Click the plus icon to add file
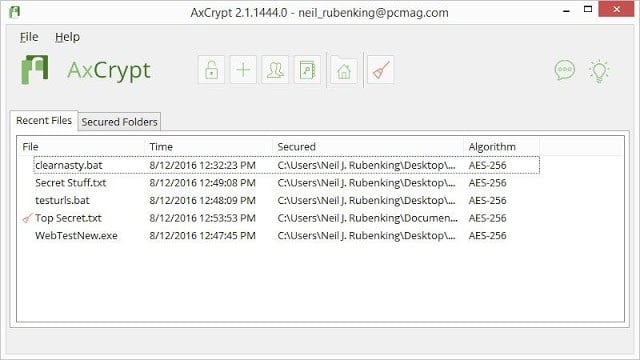The width and height of the screenshot is (640, 360). [243, 70]
